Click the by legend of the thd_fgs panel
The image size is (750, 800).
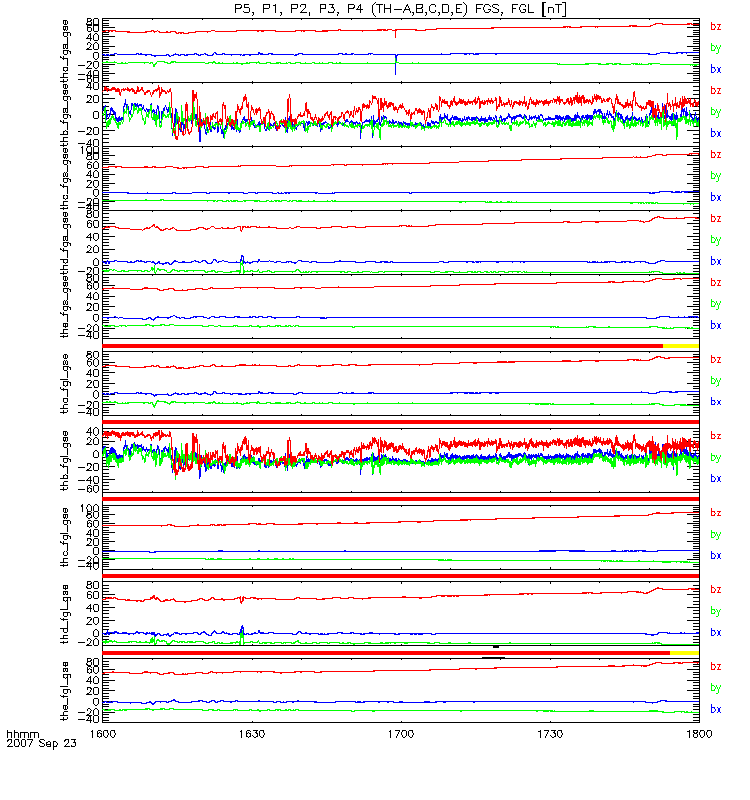(x=716, y=240)
